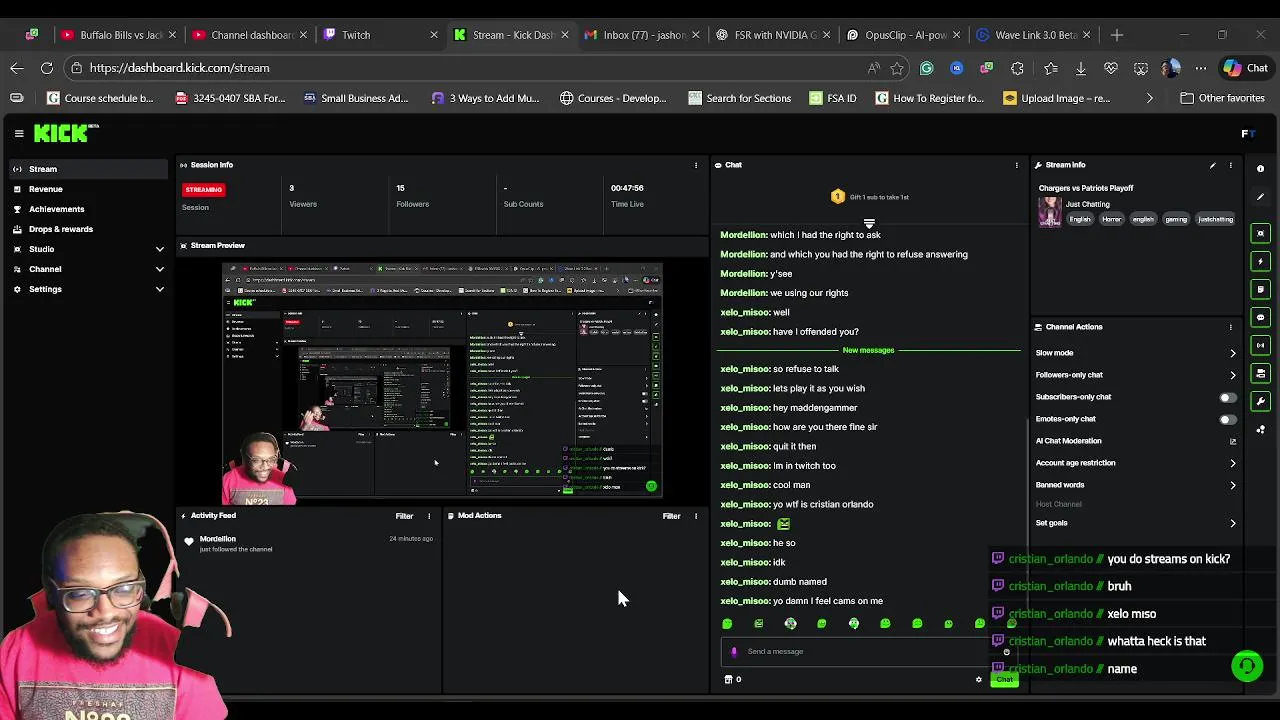
Task: Click Mordellion in Activity Feed
Action: pos(217,539)
